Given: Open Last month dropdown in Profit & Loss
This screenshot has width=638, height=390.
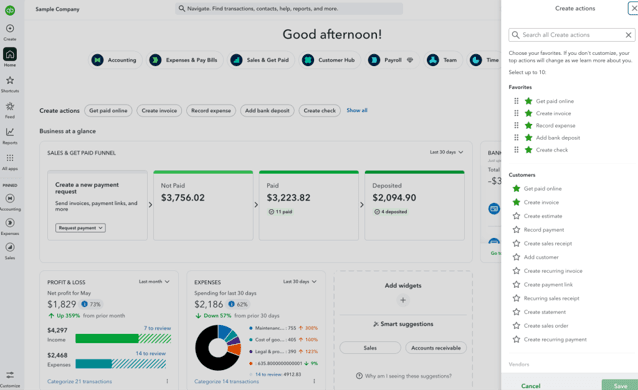Looking at the screenshot, I should pyautogui.click(x=154, y=282).
